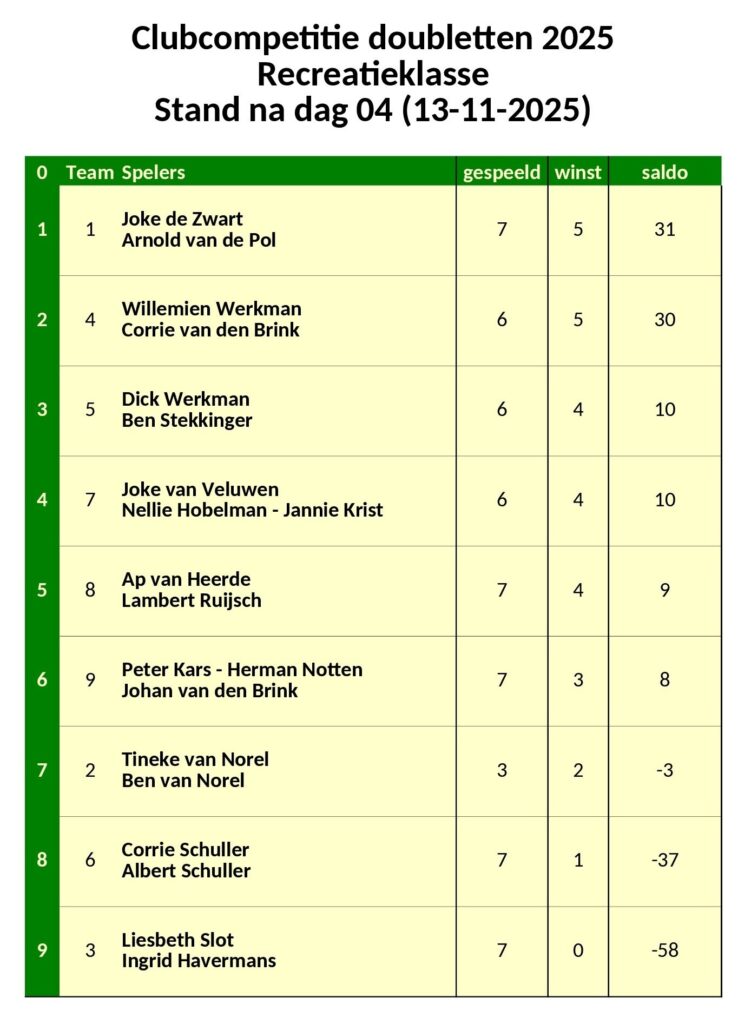Click on Ben Stekkinger's name
Screen dimensions: 751x1024
[187, 420]
